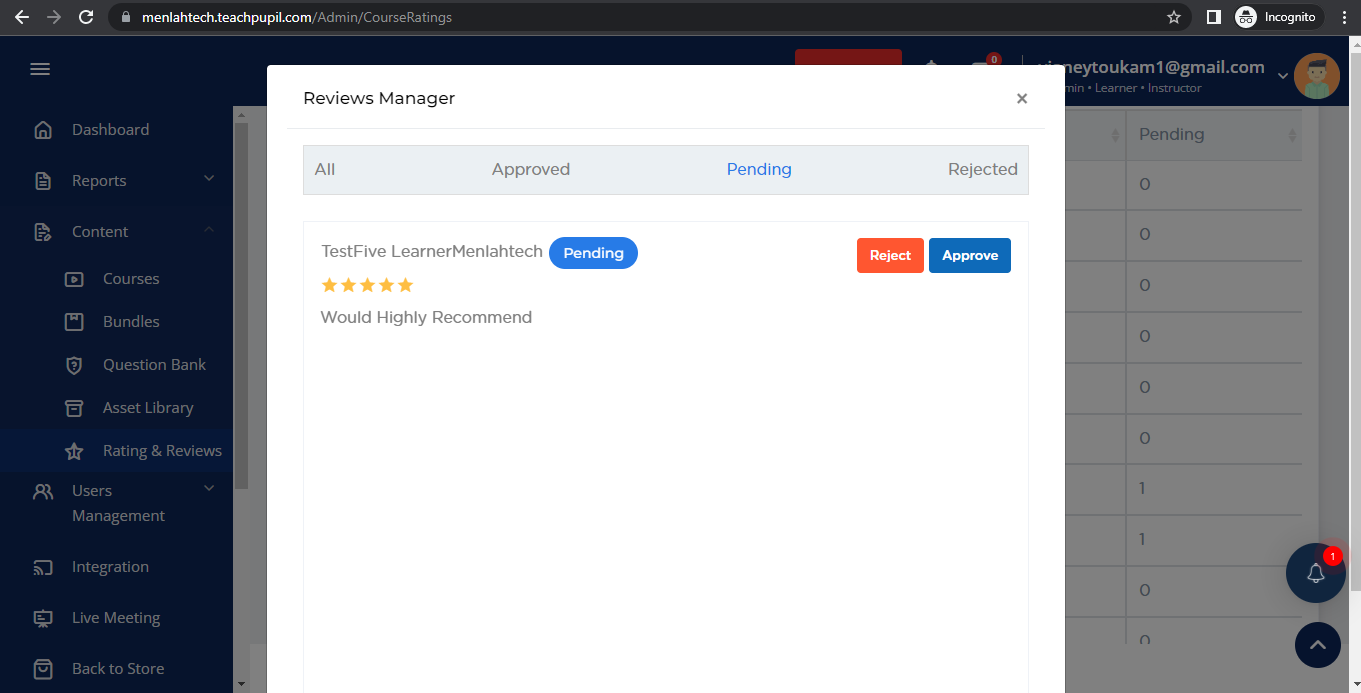
Task: Click the notification bell floating button
Action: pyautogui.click(x=1315, y=573)
